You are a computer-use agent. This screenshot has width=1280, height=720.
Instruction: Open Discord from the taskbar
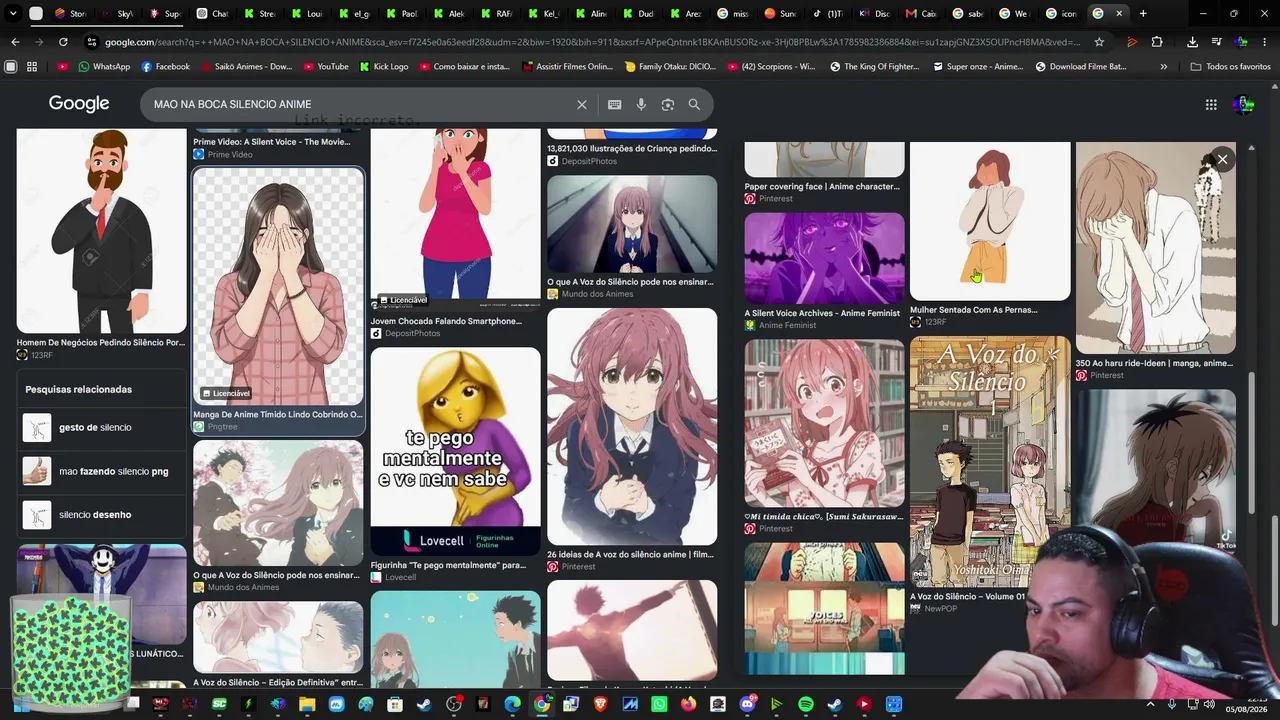tap(747, 705)
